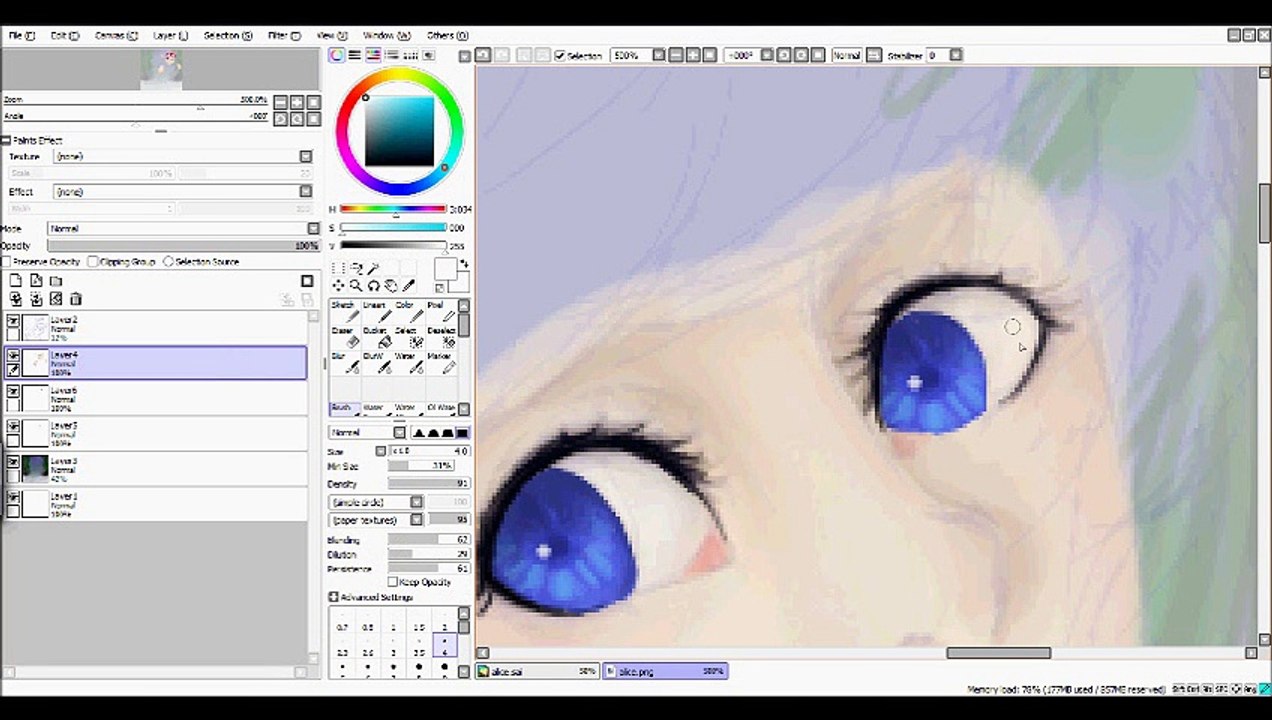Screen dimensions: 1272x720
Task: Enable the Keep Opacity checkbox
Action: [393, 582]
